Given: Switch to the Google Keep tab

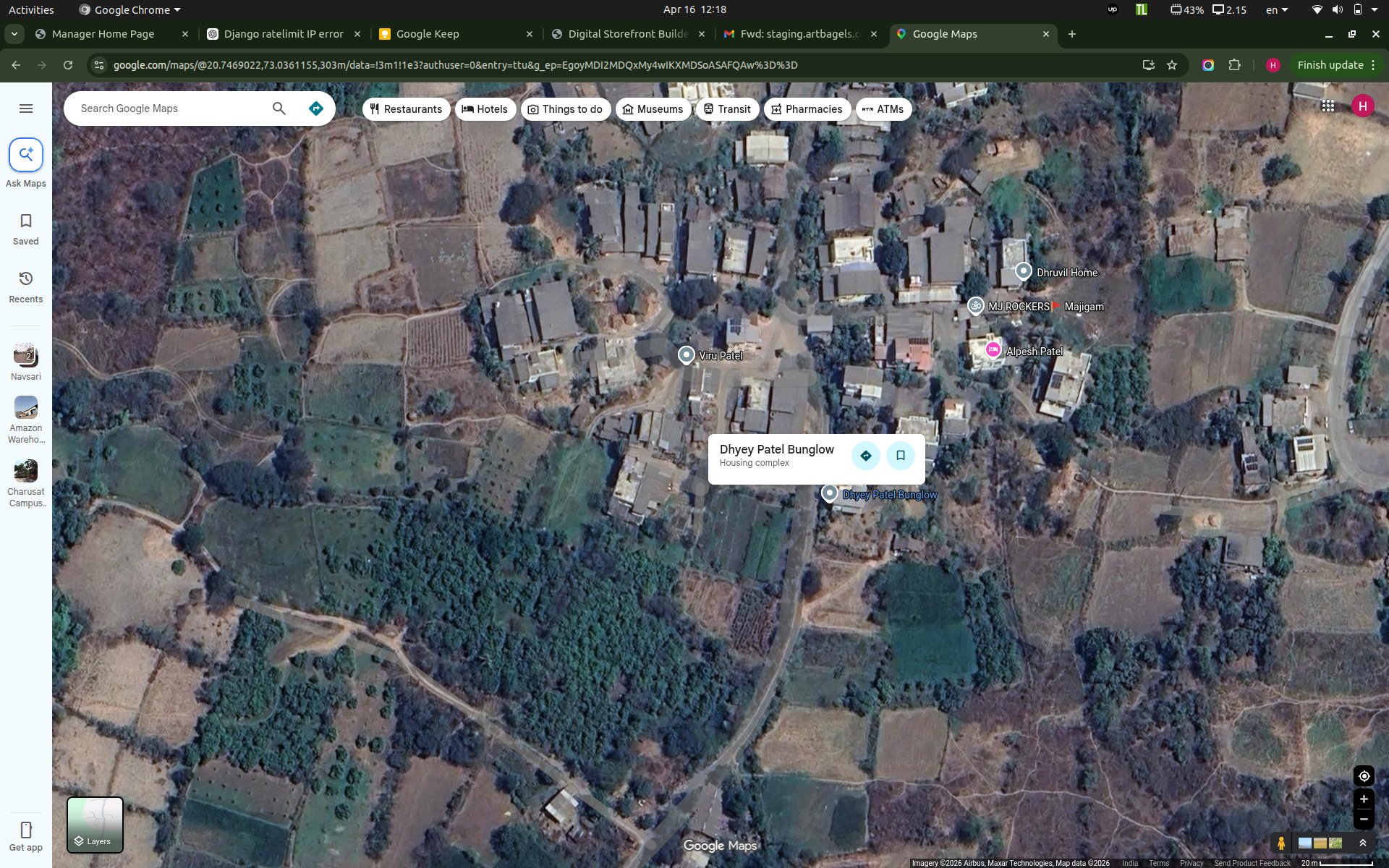Looking at the screenshot, I should [427, 34].
